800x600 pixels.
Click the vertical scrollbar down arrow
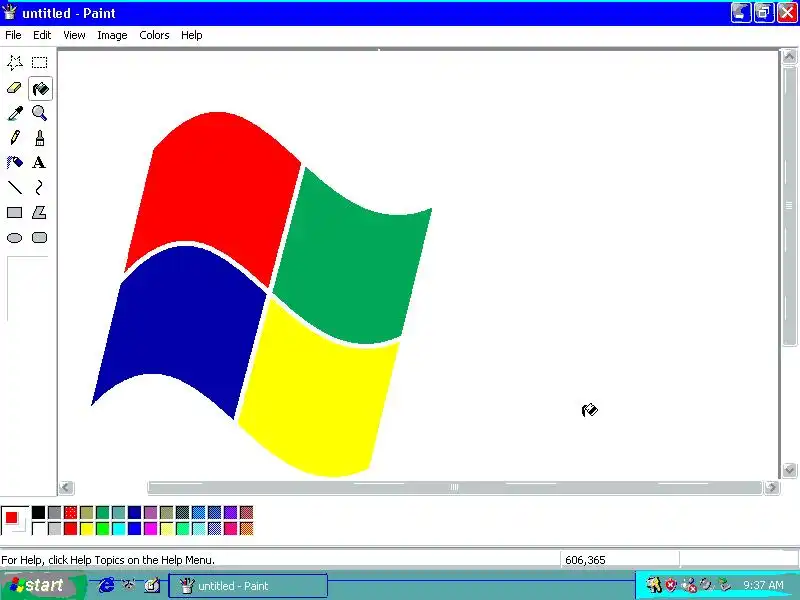(x=789, y=470)
